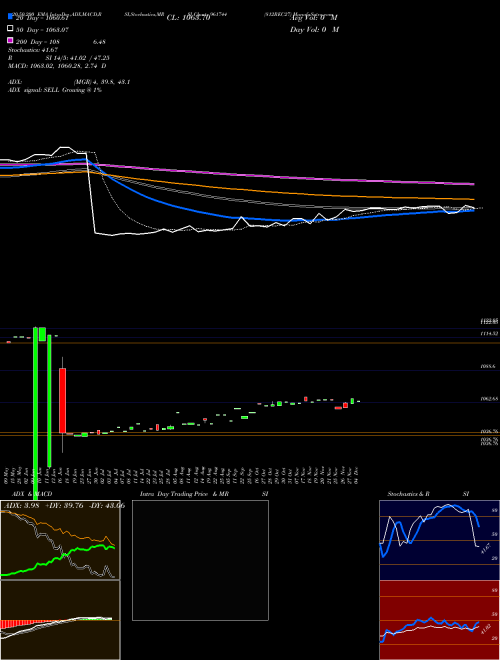Click the white 50 Day legend swatch

(x=10, y=29)
